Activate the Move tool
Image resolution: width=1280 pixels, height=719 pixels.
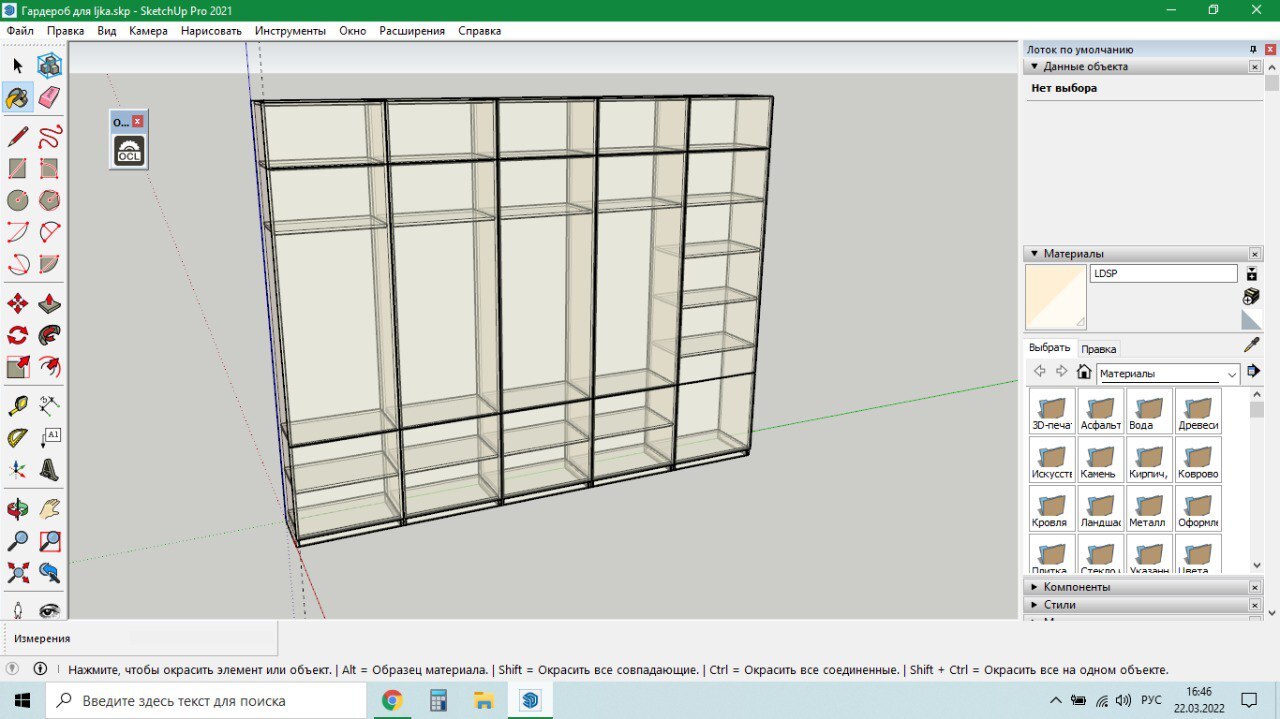click(17, 303)
